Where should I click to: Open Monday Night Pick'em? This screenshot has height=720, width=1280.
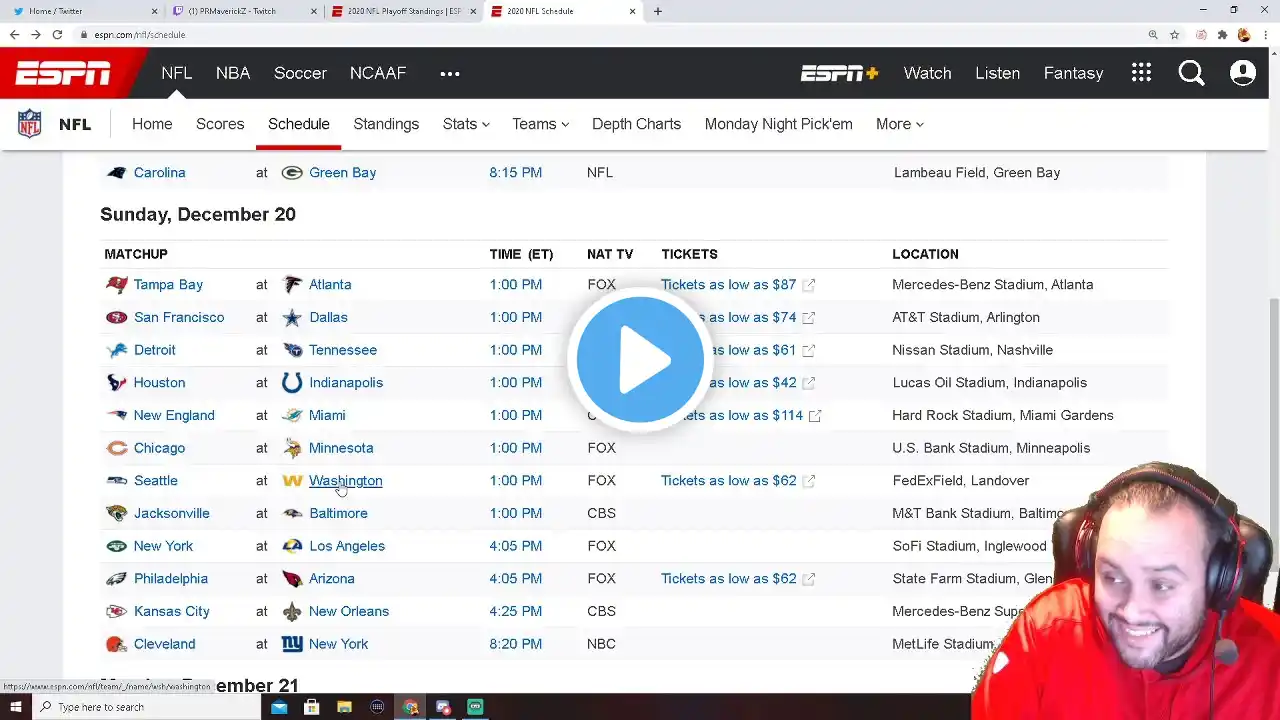tap(779, 124)
